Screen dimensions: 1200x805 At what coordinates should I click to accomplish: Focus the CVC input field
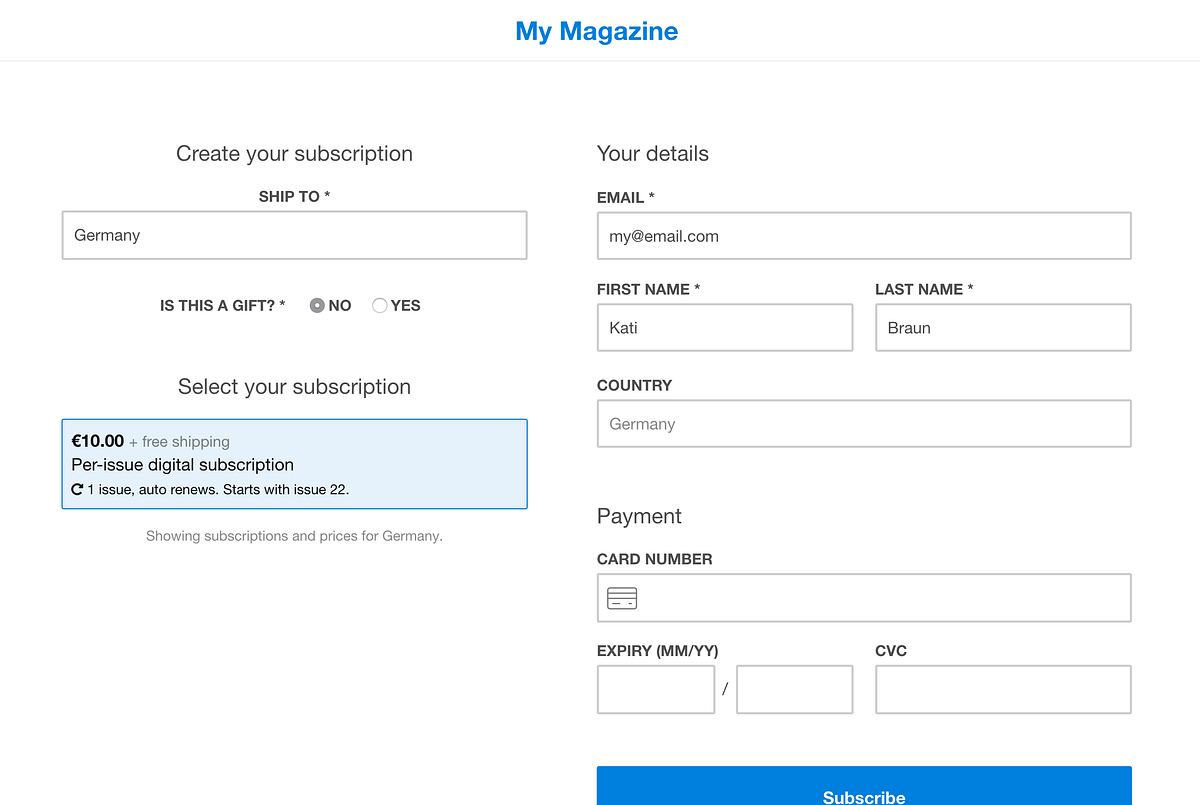coord(1003,690)
